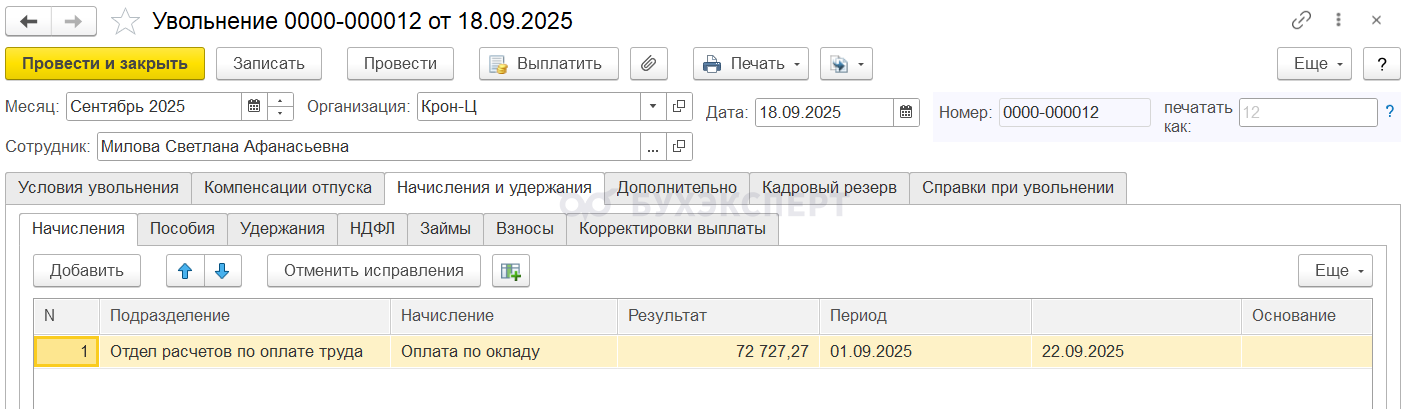
Task: Click the Выплатить button
Action: (548, 64)
